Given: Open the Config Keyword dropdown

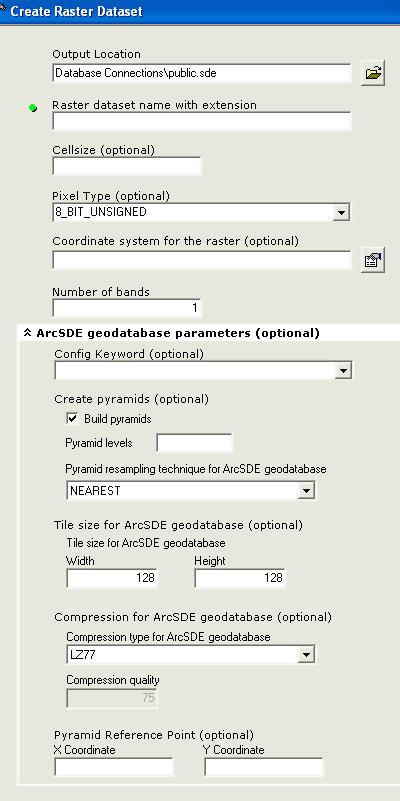Looking at the screenshot, I should click(343, 370).
